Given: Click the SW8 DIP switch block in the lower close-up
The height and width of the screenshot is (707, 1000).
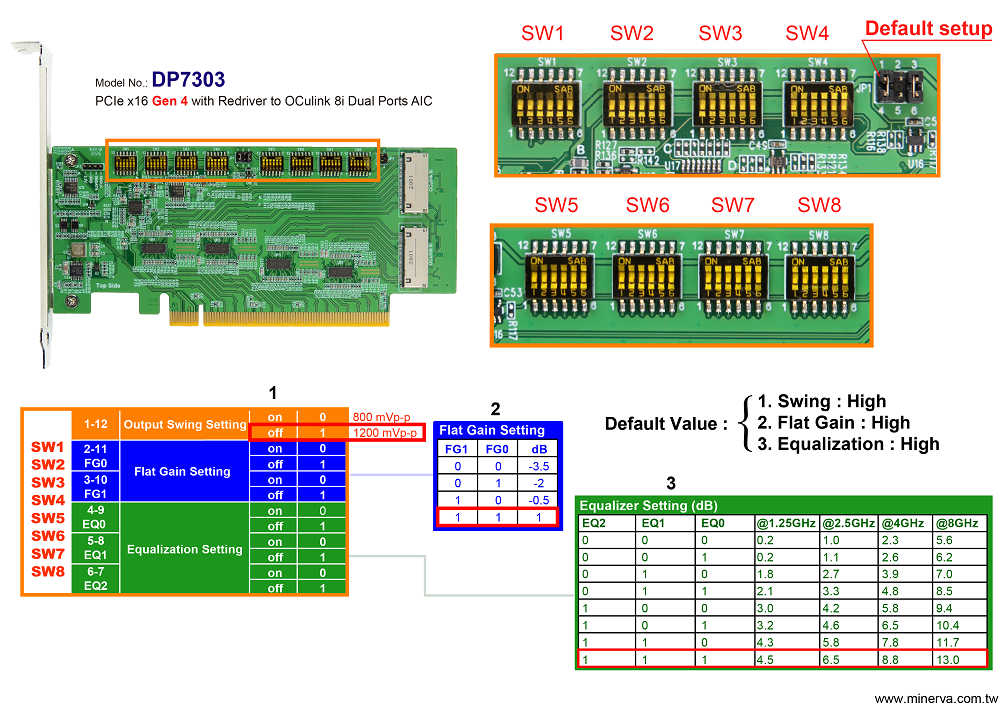Looking at the screenshot, I should point(821,279).
